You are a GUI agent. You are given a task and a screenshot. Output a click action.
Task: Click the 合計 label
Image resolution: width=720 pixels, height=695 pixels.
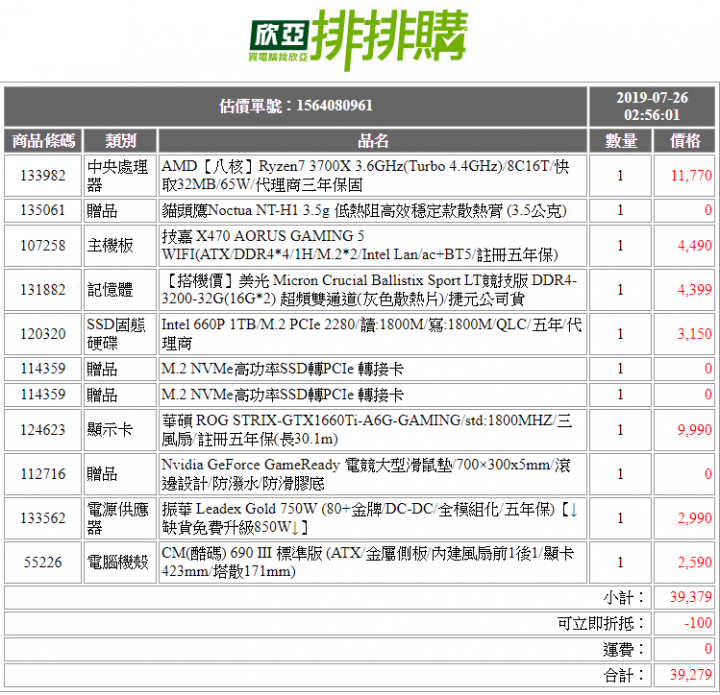[624, 675]
